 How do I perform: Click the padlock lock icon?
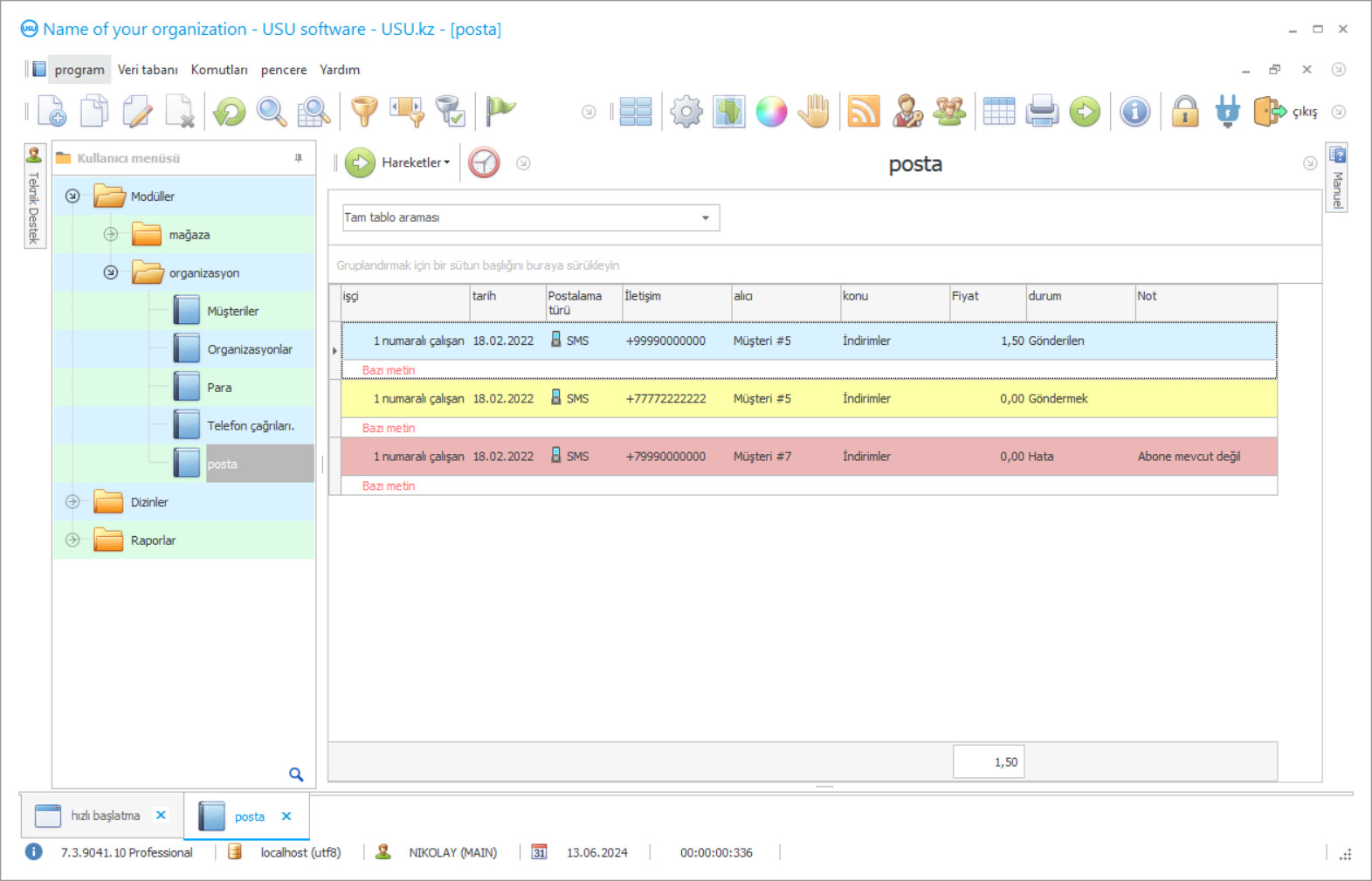(x=1185, y=112)
